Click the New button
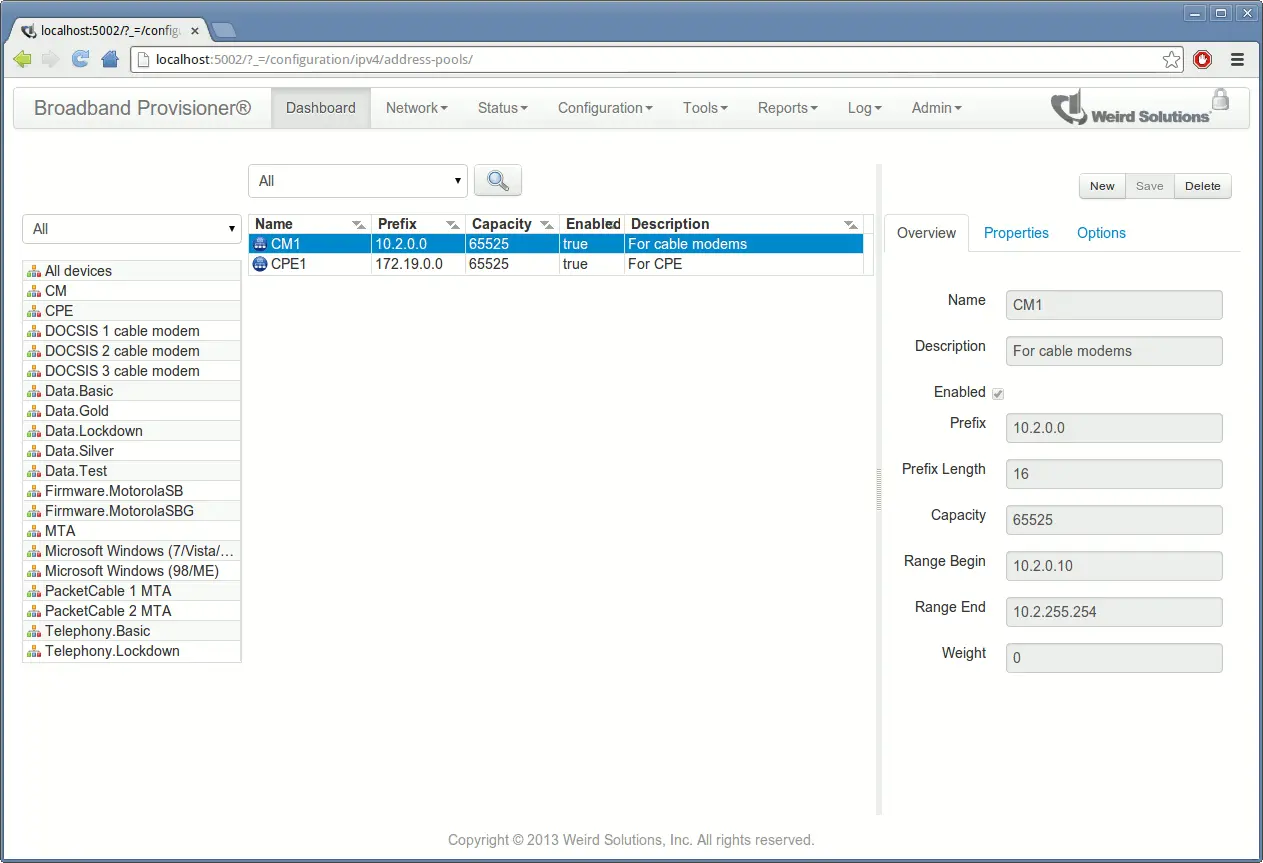 tap(1101, 186)
